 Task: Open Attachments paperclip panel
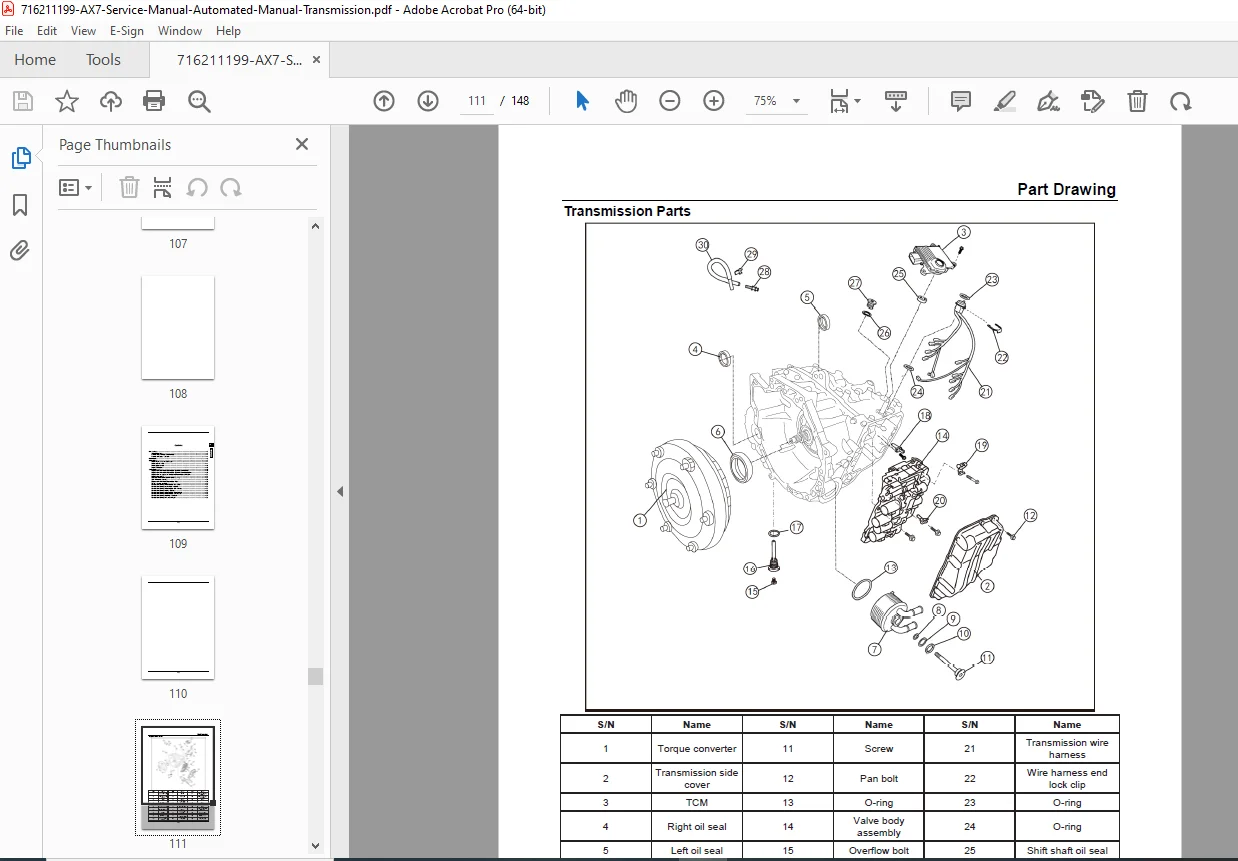(x=20, y=250)
